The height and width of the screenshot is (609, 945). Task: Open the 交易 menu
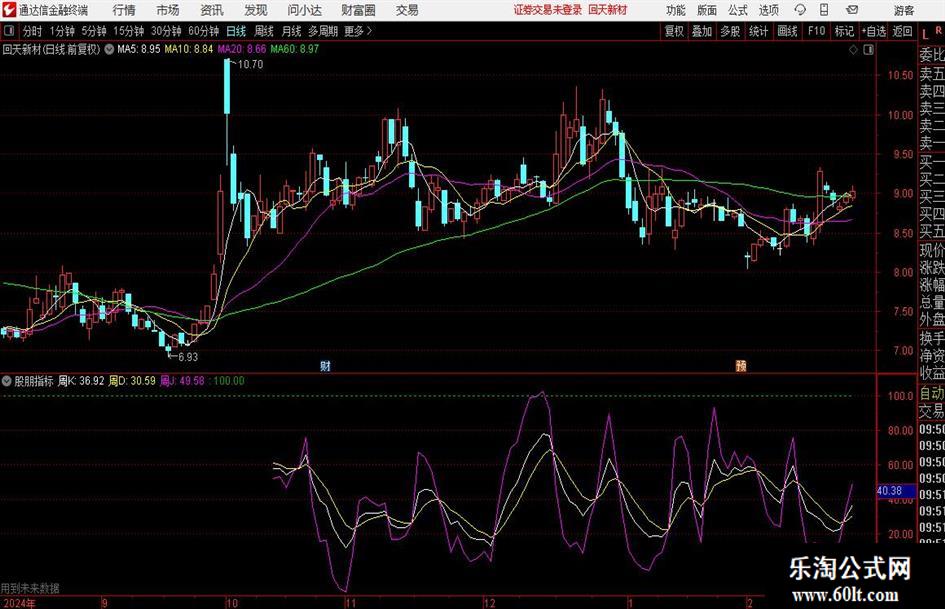point(407,10)
